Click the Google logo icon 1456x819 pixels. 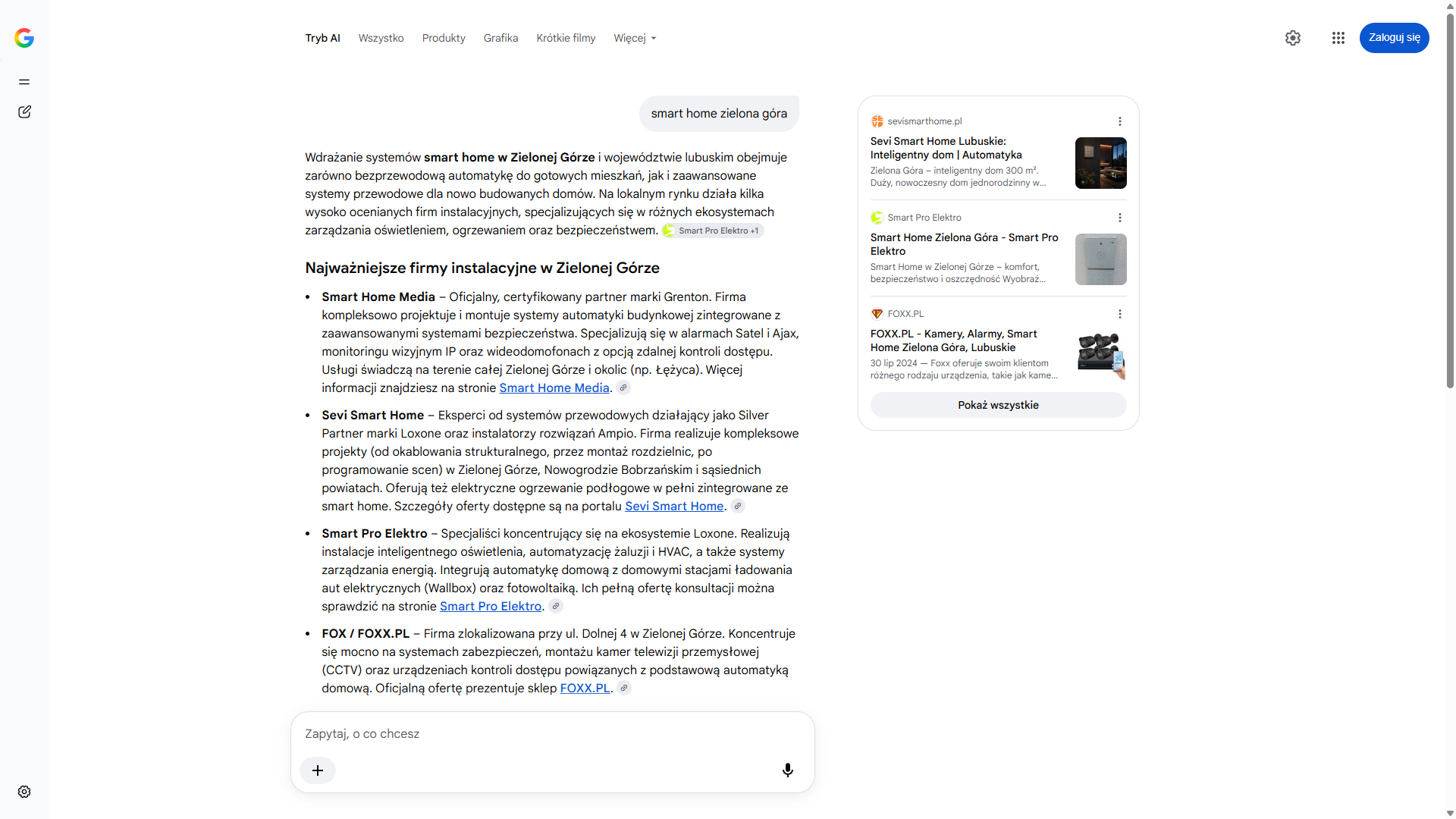[x=24, y=38]
